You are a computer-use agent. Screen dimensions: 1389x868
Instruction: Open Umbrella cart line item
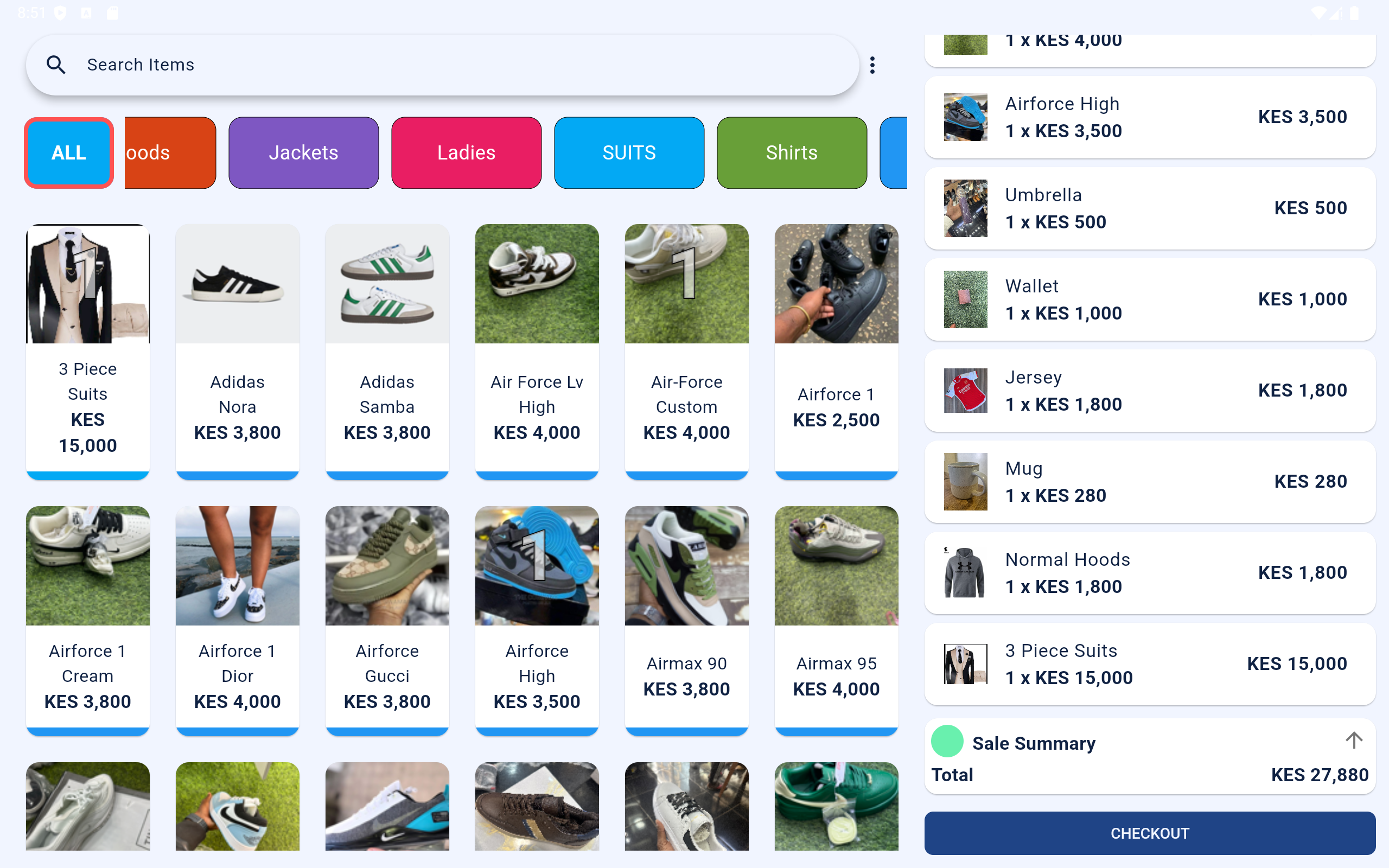1150,208
